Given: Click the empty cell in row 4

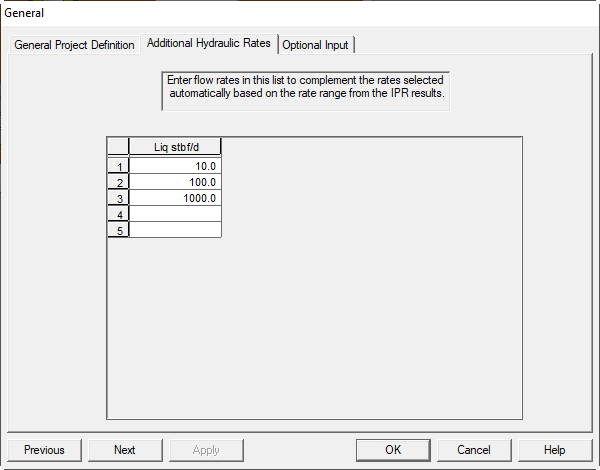Looking at the screenshot, I should (x=175, y=214).
